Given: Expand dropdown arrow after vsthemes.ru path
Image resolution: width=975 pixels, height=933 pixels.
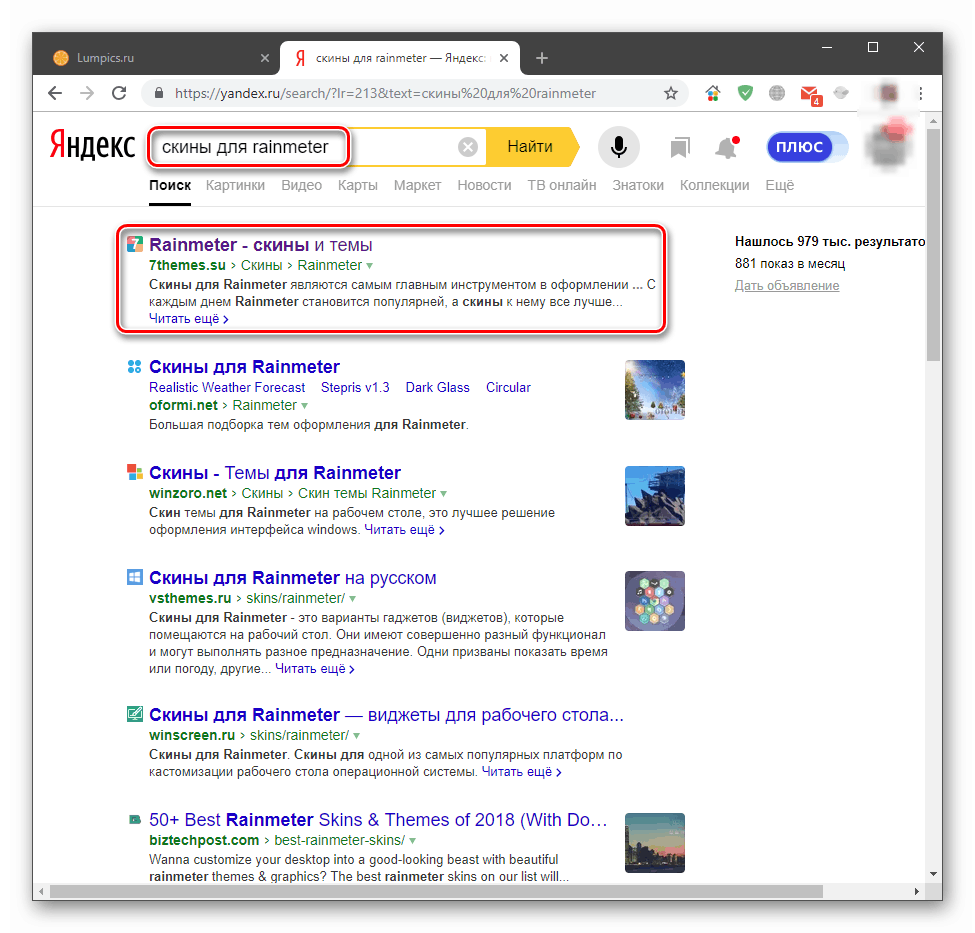Looking at the screenshot, I should [x=353, y=599].
